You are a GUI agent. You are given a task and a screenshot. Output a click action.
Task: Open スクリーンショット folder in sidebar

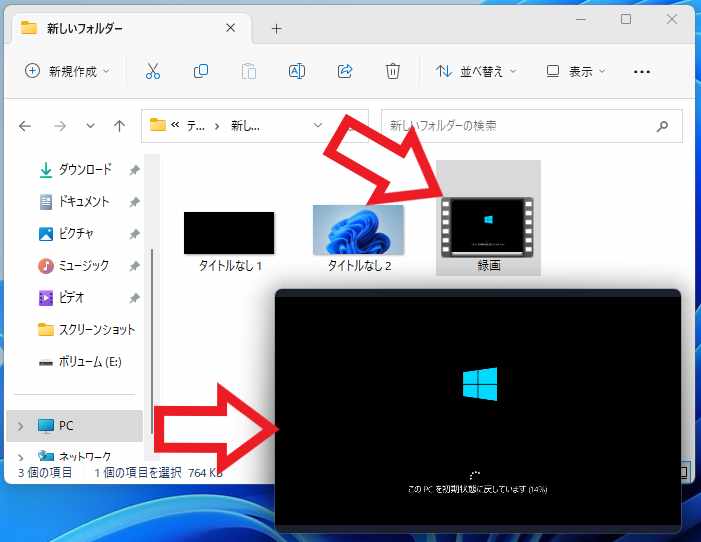click(86, 330)
